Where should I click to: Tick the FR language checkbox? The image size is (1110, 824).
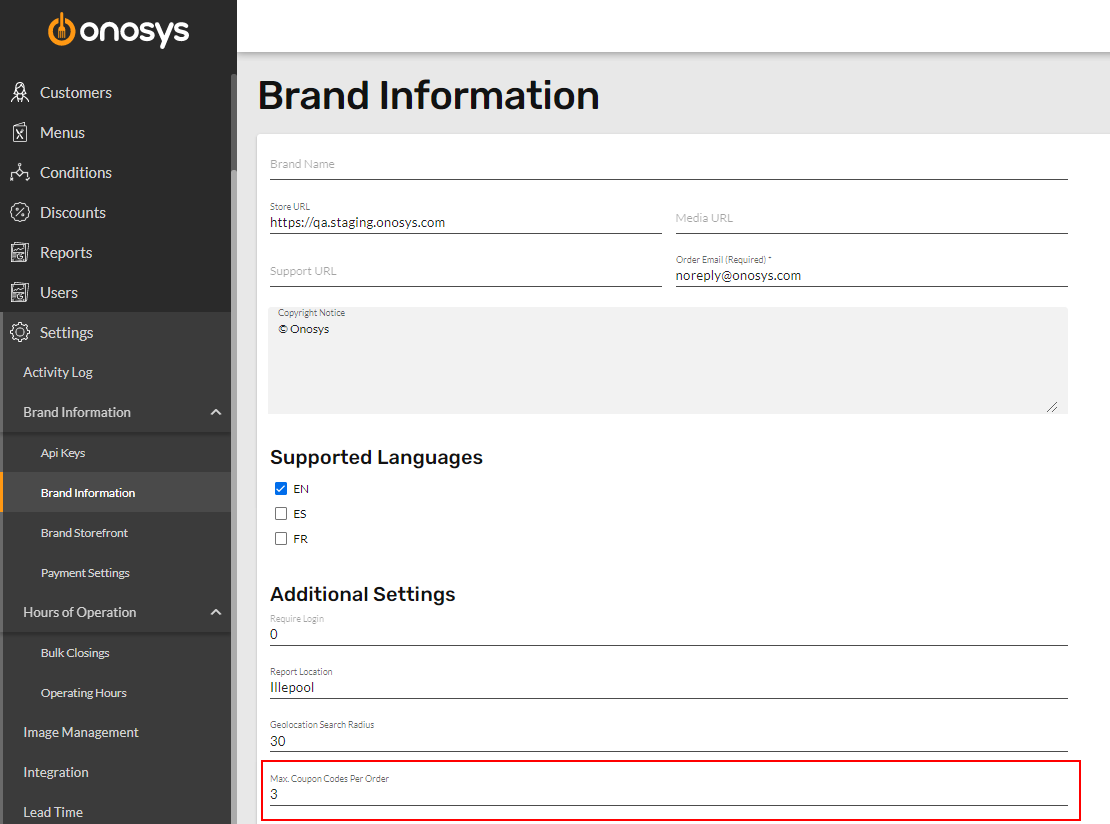281,539
